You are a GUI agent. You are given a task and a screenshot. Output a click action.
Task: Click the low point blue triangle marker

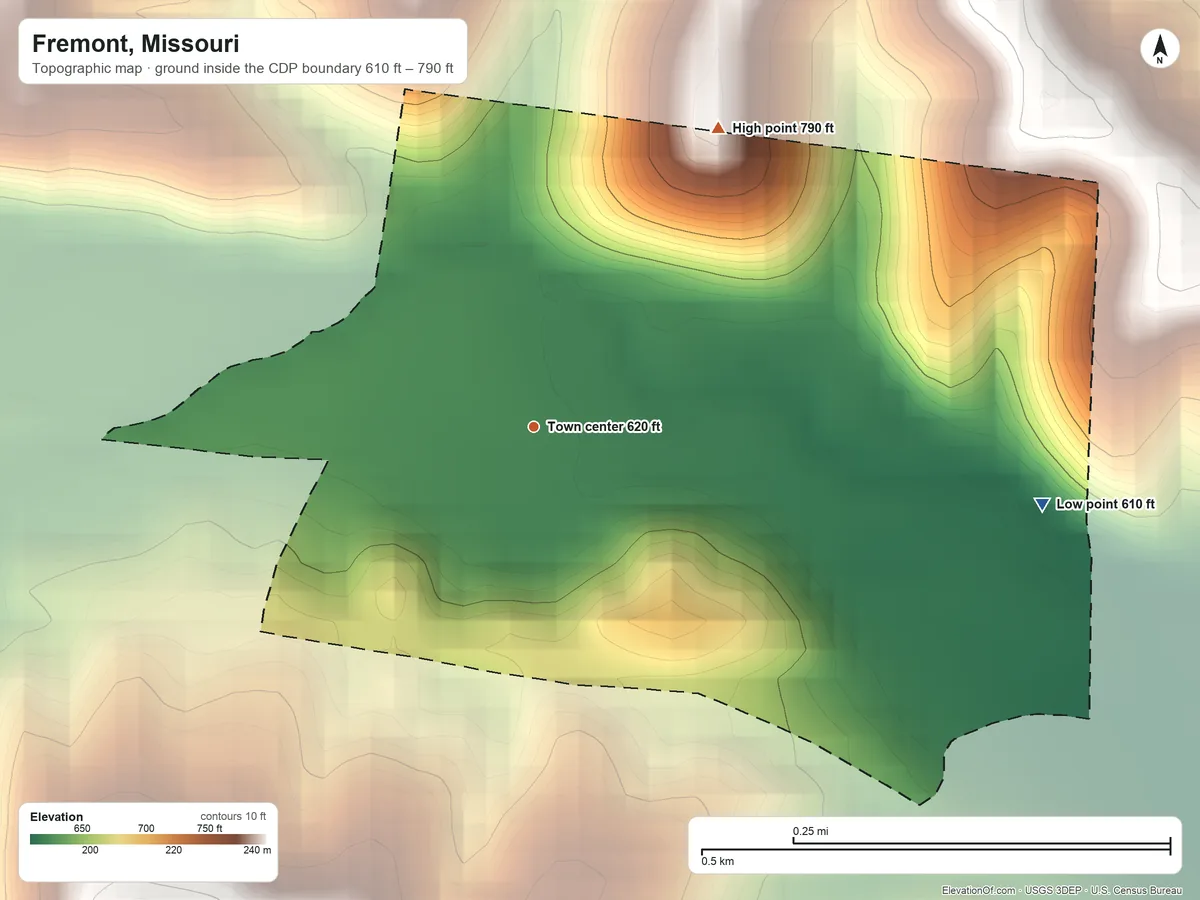(x=1041, y=505)
